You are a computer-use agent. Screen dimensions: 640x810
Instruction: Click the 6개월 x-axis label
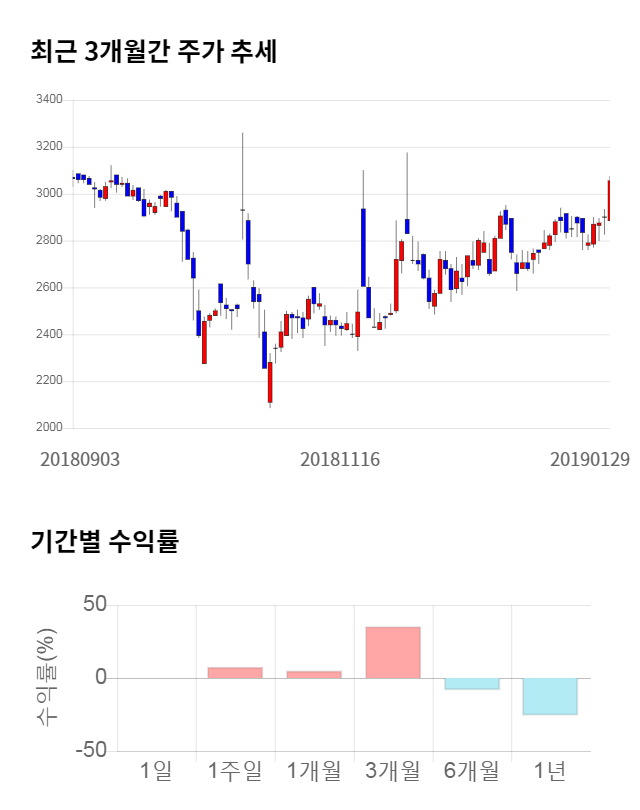point(472,771)
